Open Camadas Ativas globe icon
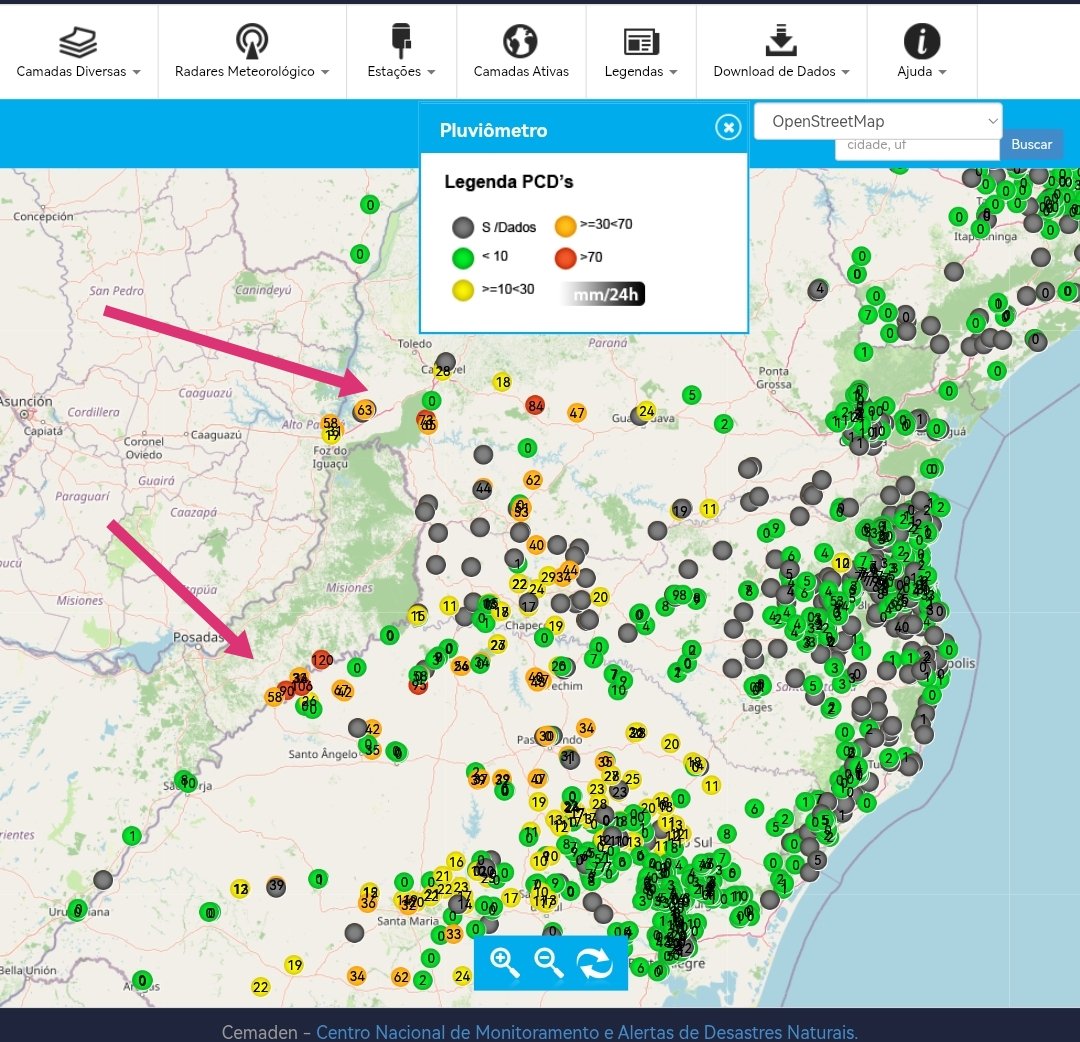Screen dimensions: 1080x1042 click(520, 41)
